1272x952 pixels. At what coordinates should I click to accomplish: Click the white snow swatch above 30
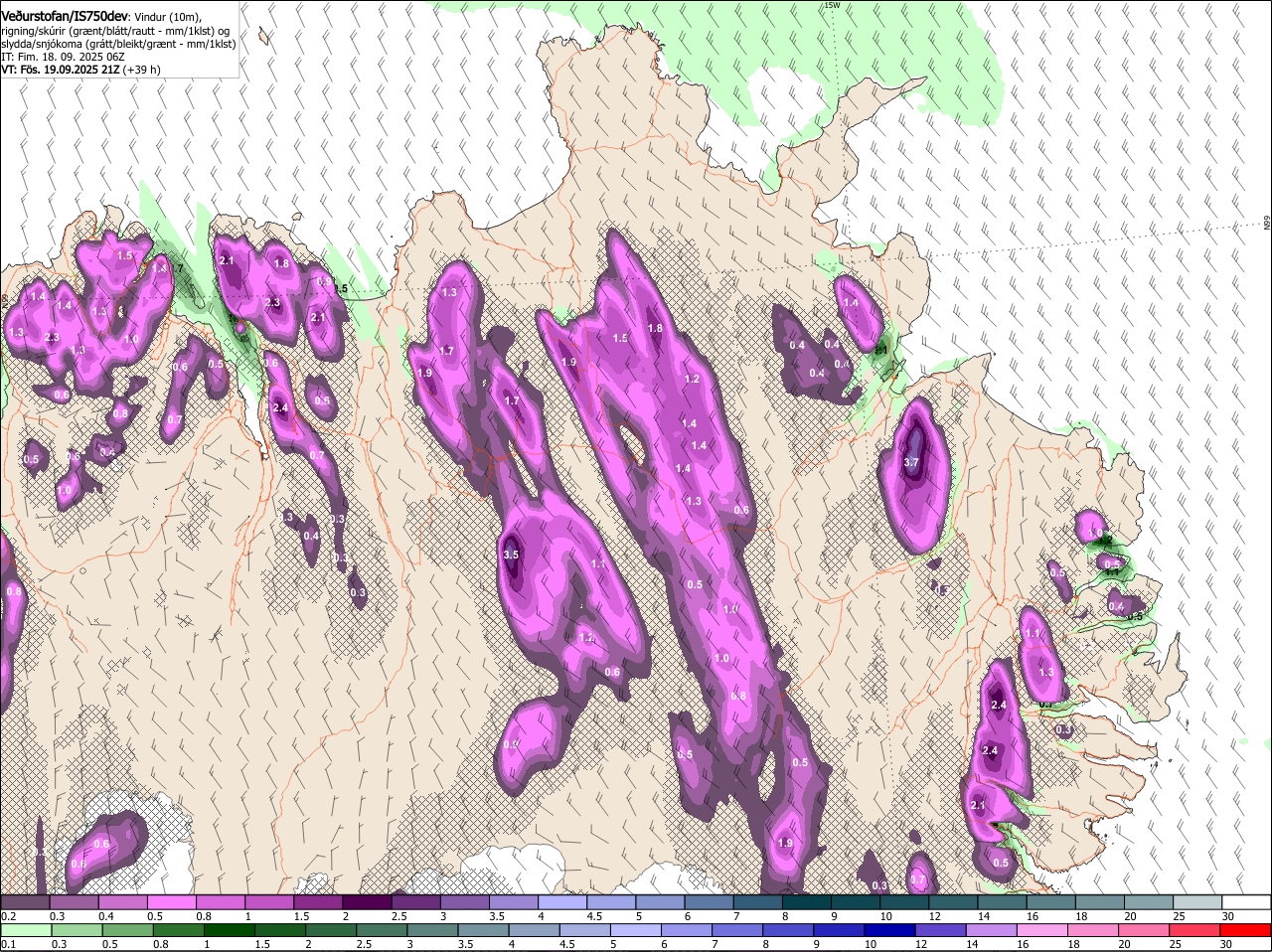[x=1245, y=902]
